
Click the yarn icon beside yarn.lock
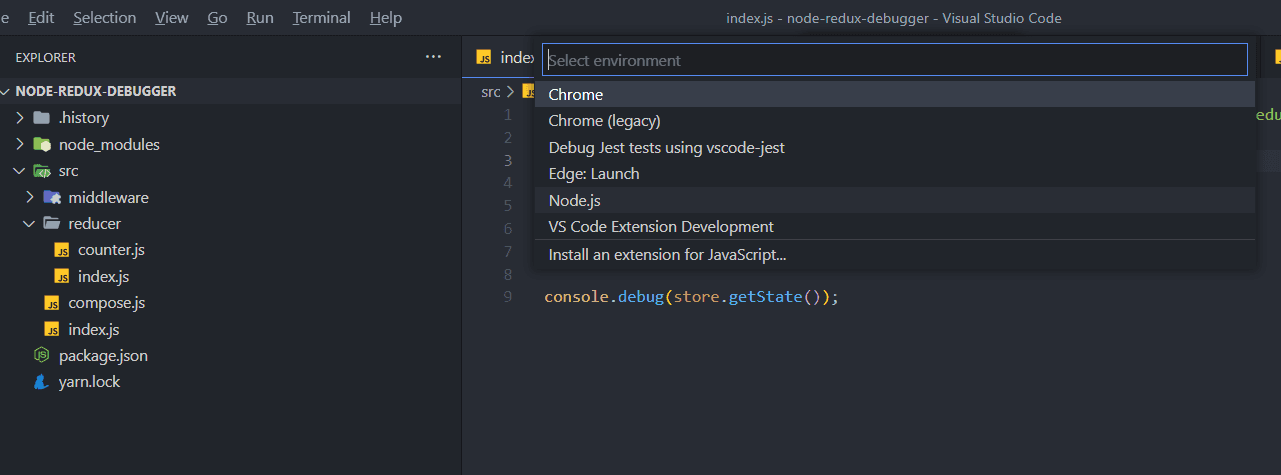click(41, 382)
